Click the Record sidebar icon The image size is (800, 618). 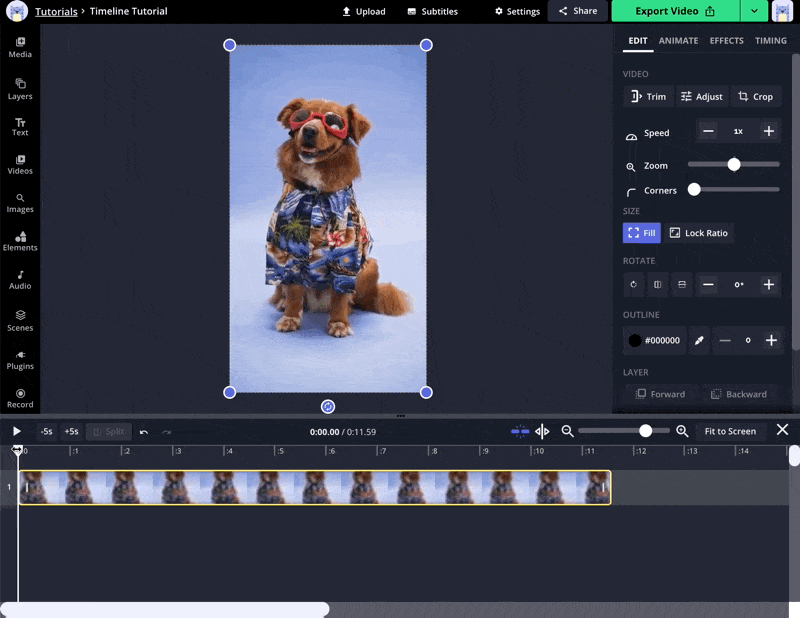pyautogui.click(x=20, y=398)
